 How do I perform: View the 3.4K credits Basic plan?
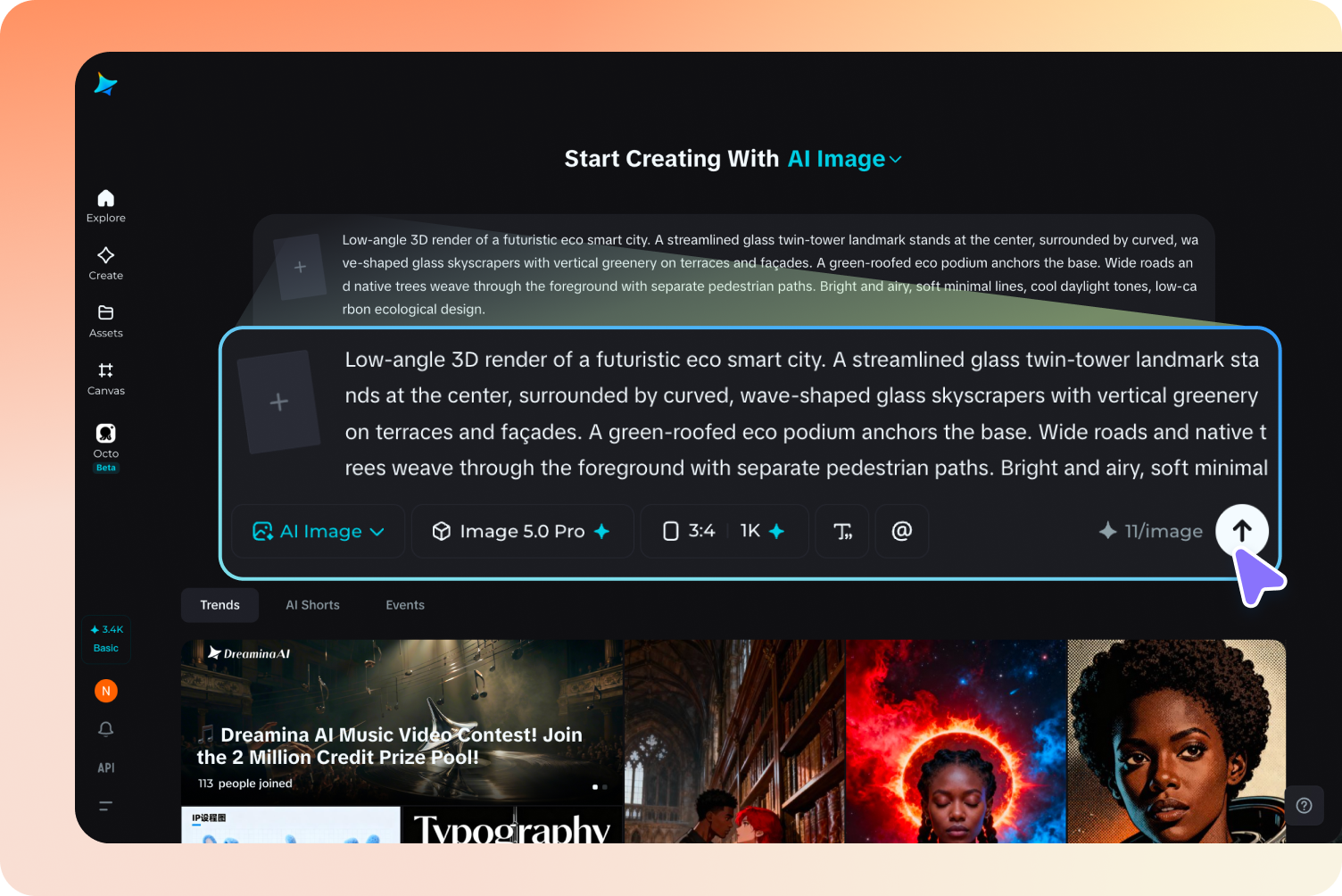106,639
